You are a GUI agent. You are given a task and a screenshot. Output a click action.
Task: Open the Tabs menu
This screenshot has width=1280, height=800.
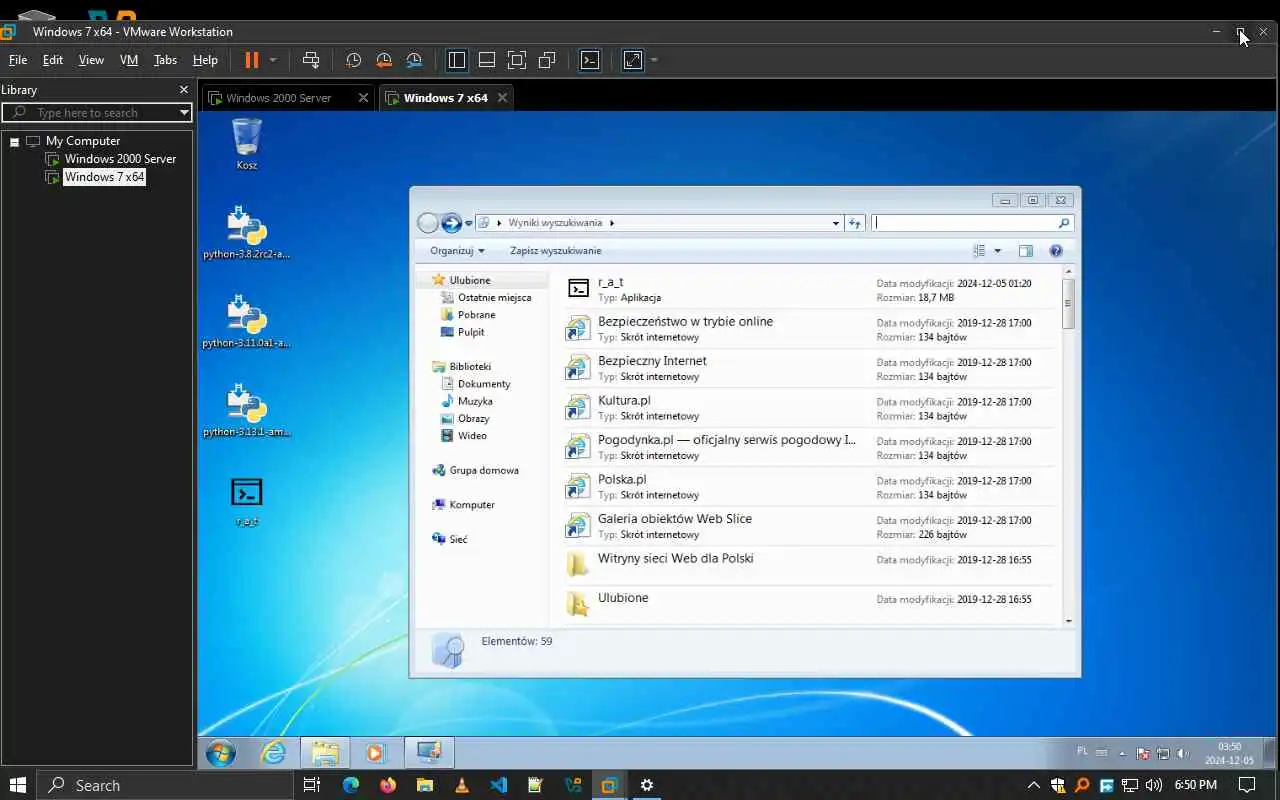point(165,60)
